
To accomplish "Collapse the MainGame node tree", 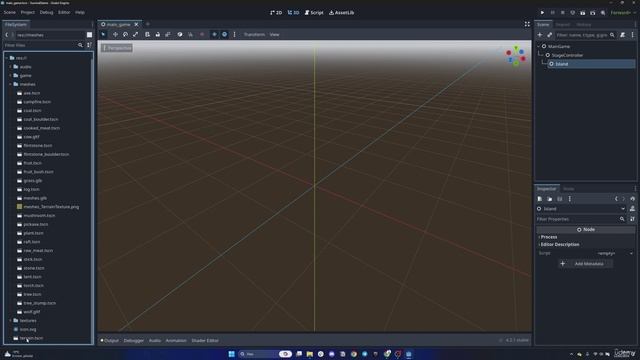I will [x=538, y=47].
